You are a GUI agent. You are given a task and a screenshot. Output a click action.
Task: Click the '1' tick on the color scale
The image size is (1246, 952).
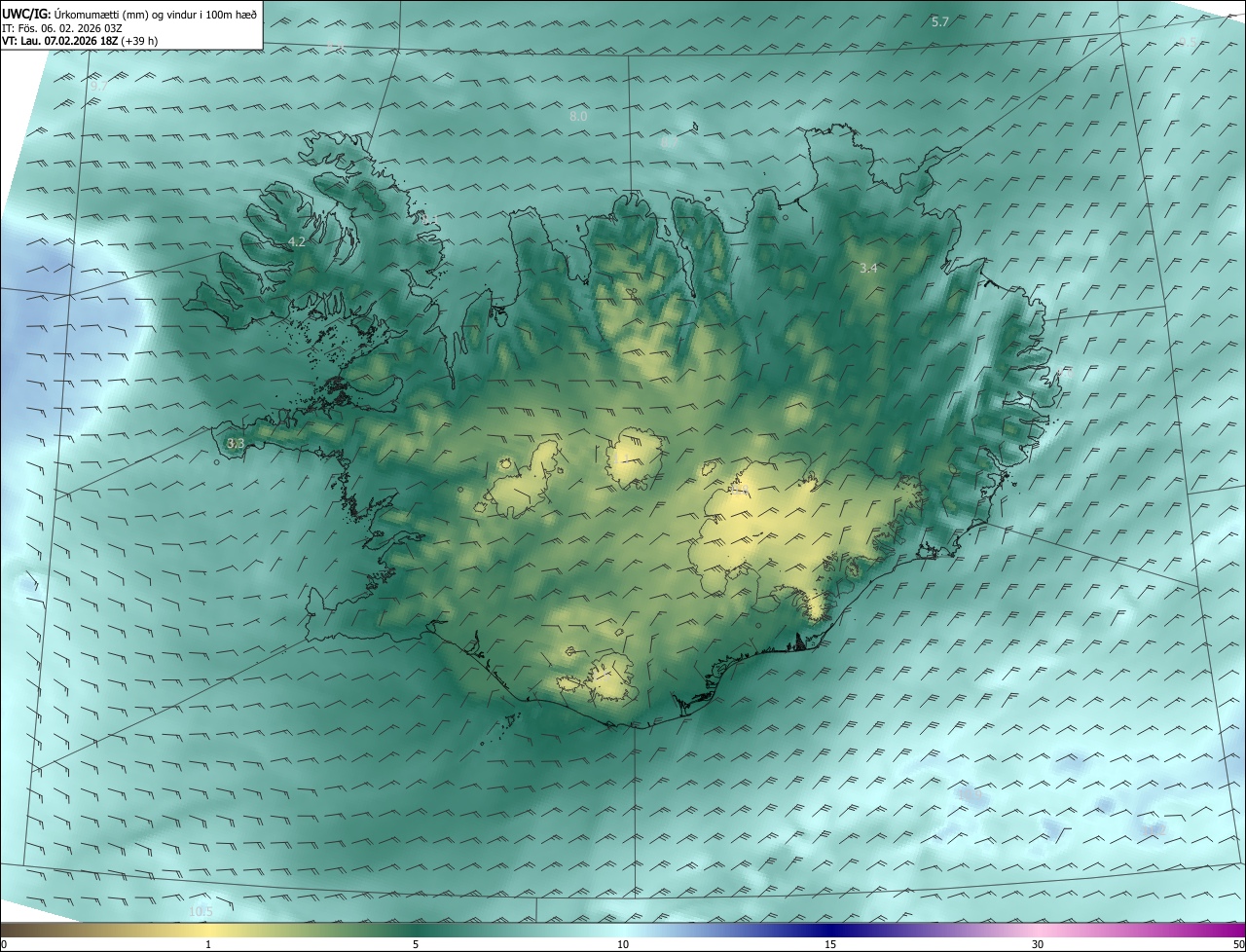(208, 945)
